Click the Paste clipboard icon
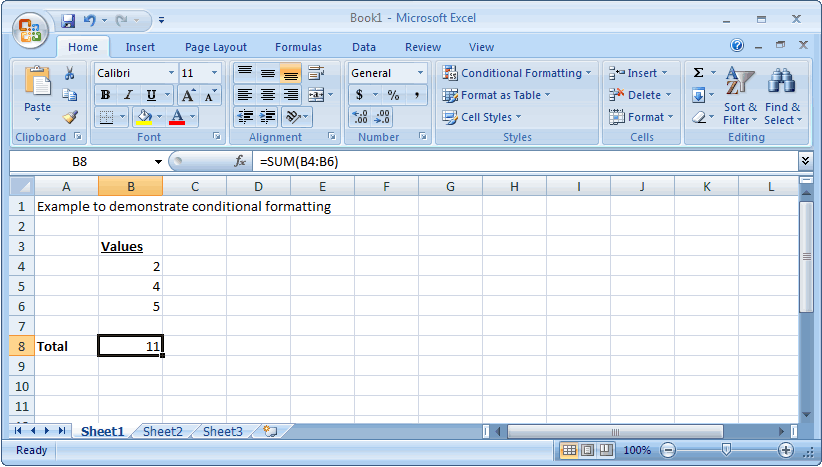Image resolution: width=822 pixels, height=467 pixels. pyautogui.click(x=37, y=81)
